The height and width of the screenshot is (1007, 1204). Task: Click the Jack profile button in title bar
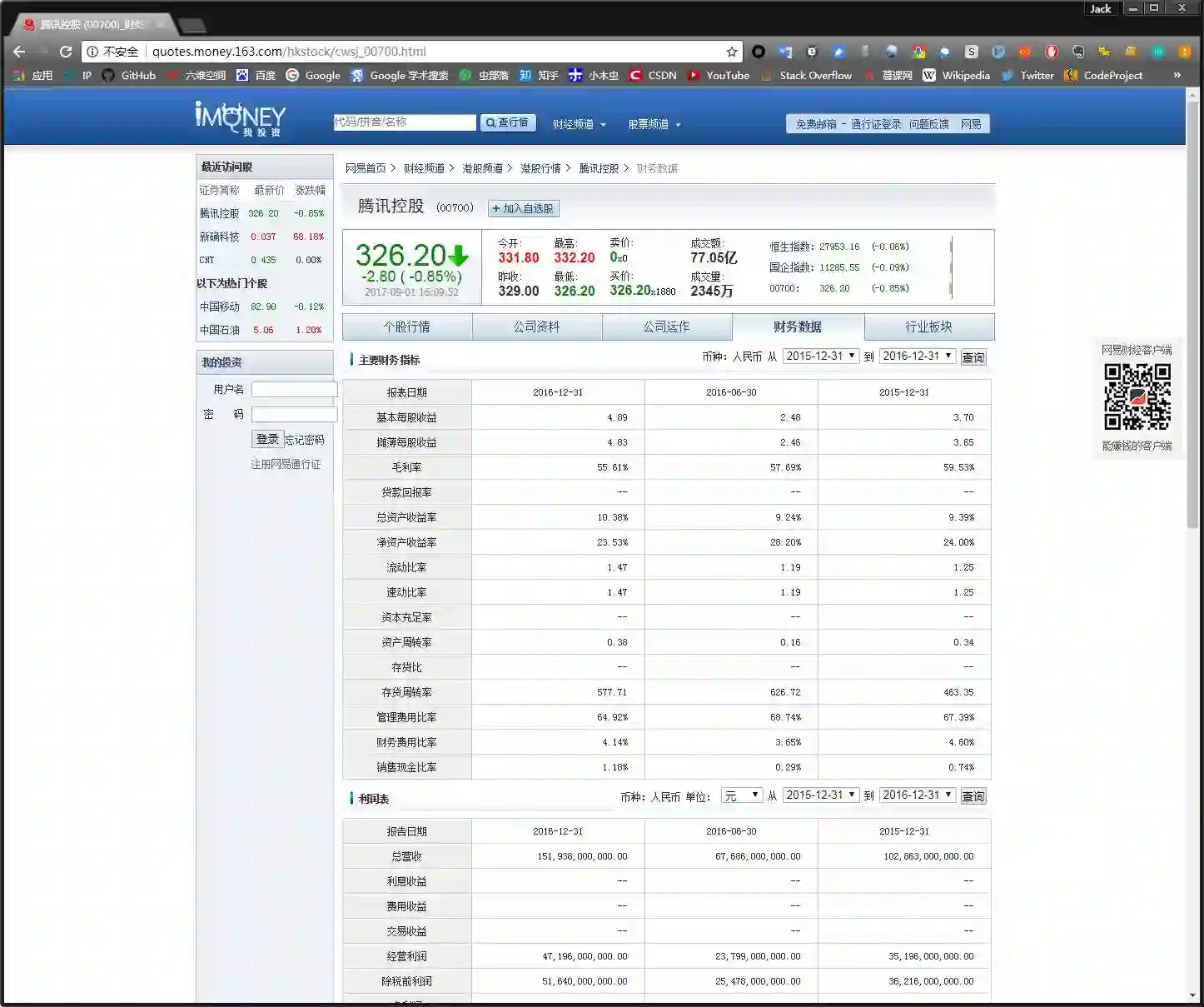coord(1101,8)
